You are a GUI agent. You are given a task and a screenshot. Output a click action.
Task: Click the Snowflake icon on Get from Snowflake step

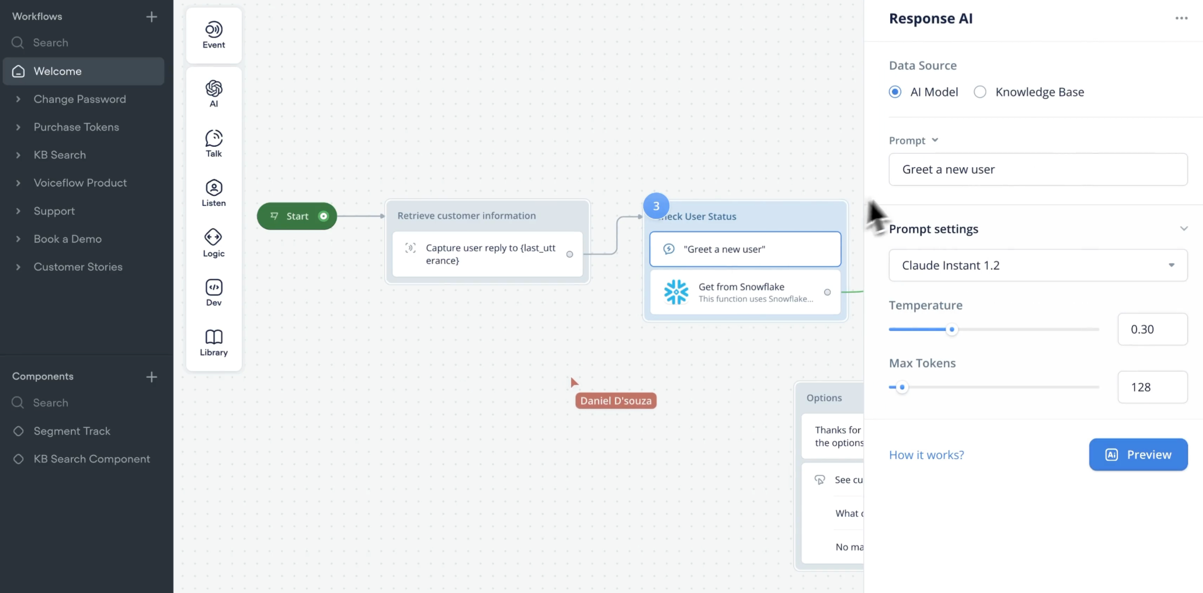click(x=677, y=291)
